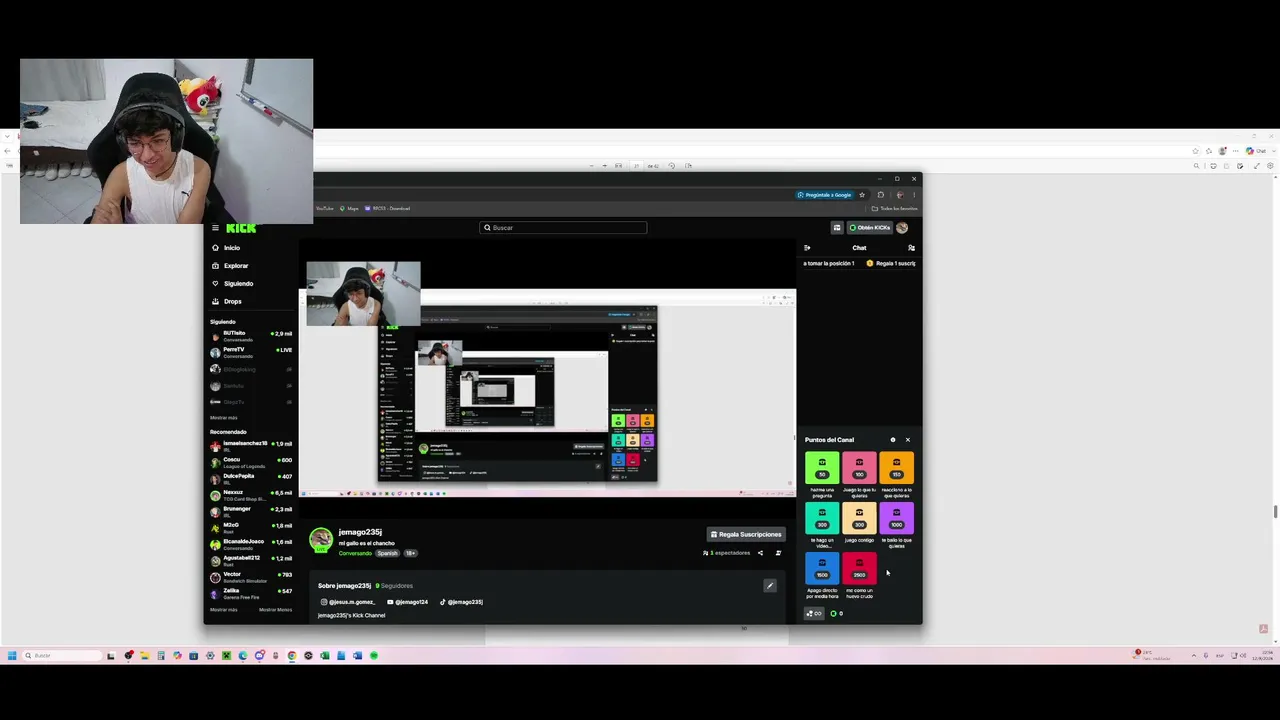Screen dimensions: 1280x720
Task: Open the chat users icon
Action: [x=911, y=248]
